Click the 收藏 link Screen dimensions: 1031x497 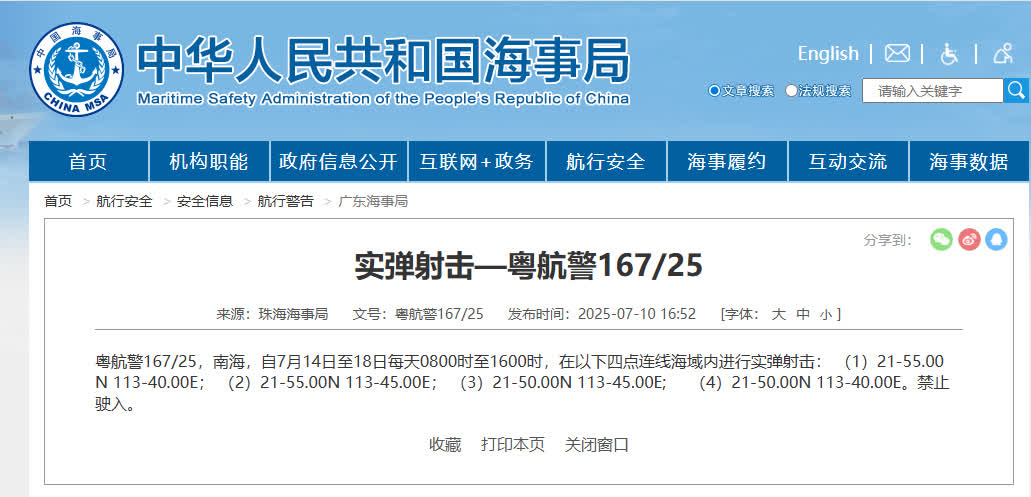click(445, 444)
